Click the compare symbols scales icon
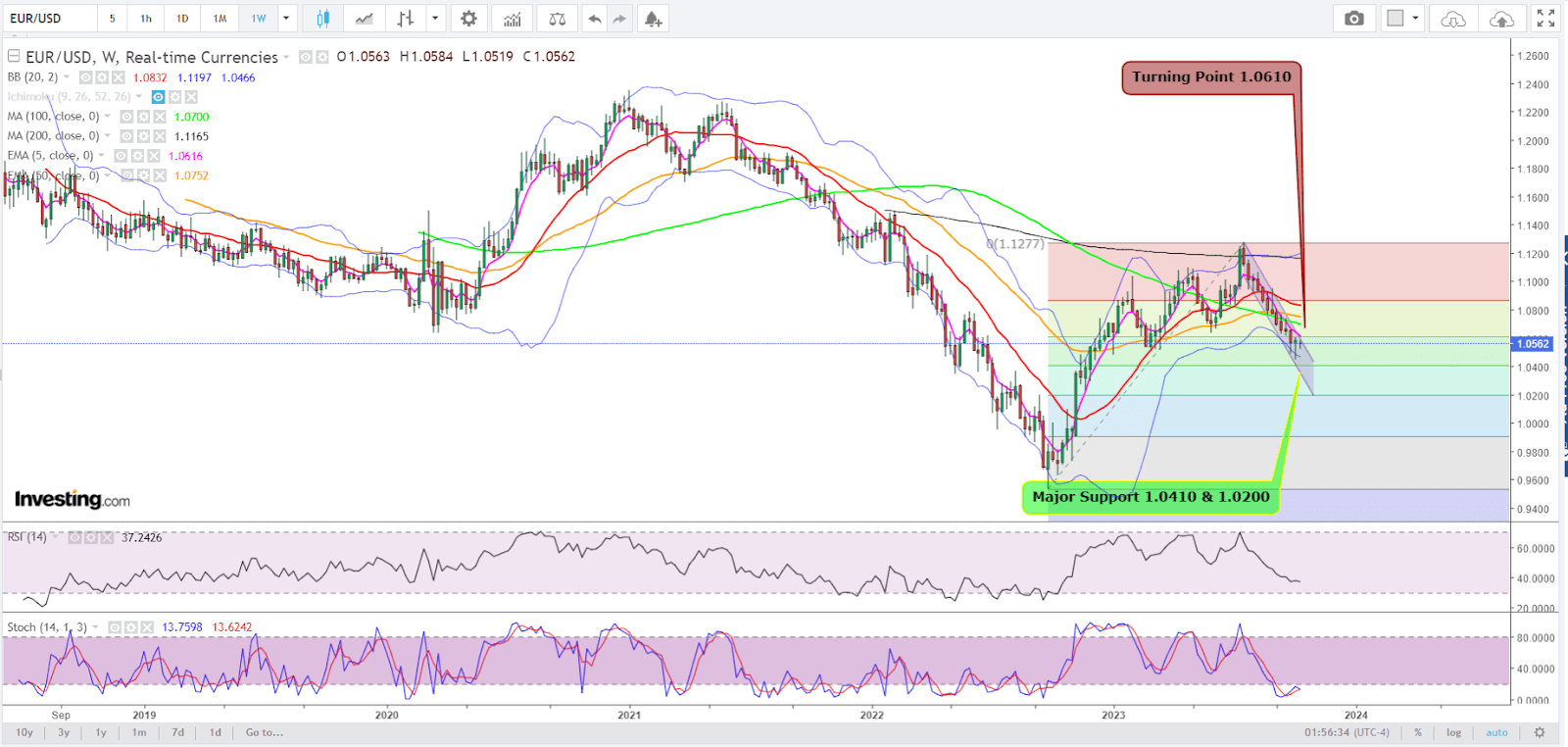This screenshot has height=747, width=1568. 557,19
